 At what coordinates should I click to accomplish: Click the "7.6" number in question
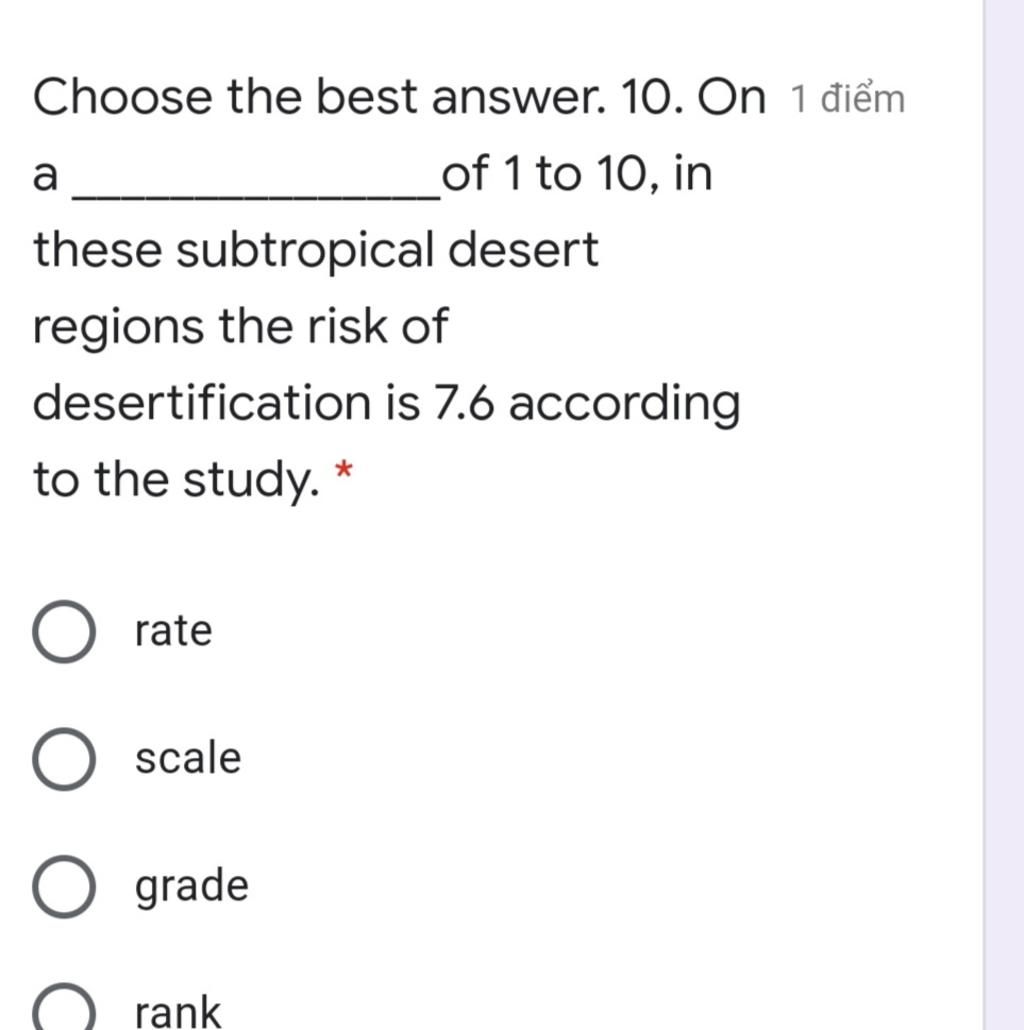[x=464, y=402]
